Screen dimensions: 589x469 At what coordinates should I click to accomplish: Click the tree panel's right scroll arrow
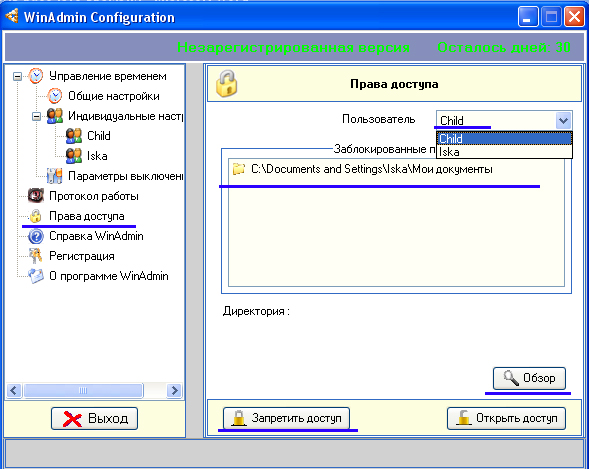point(174,391)
